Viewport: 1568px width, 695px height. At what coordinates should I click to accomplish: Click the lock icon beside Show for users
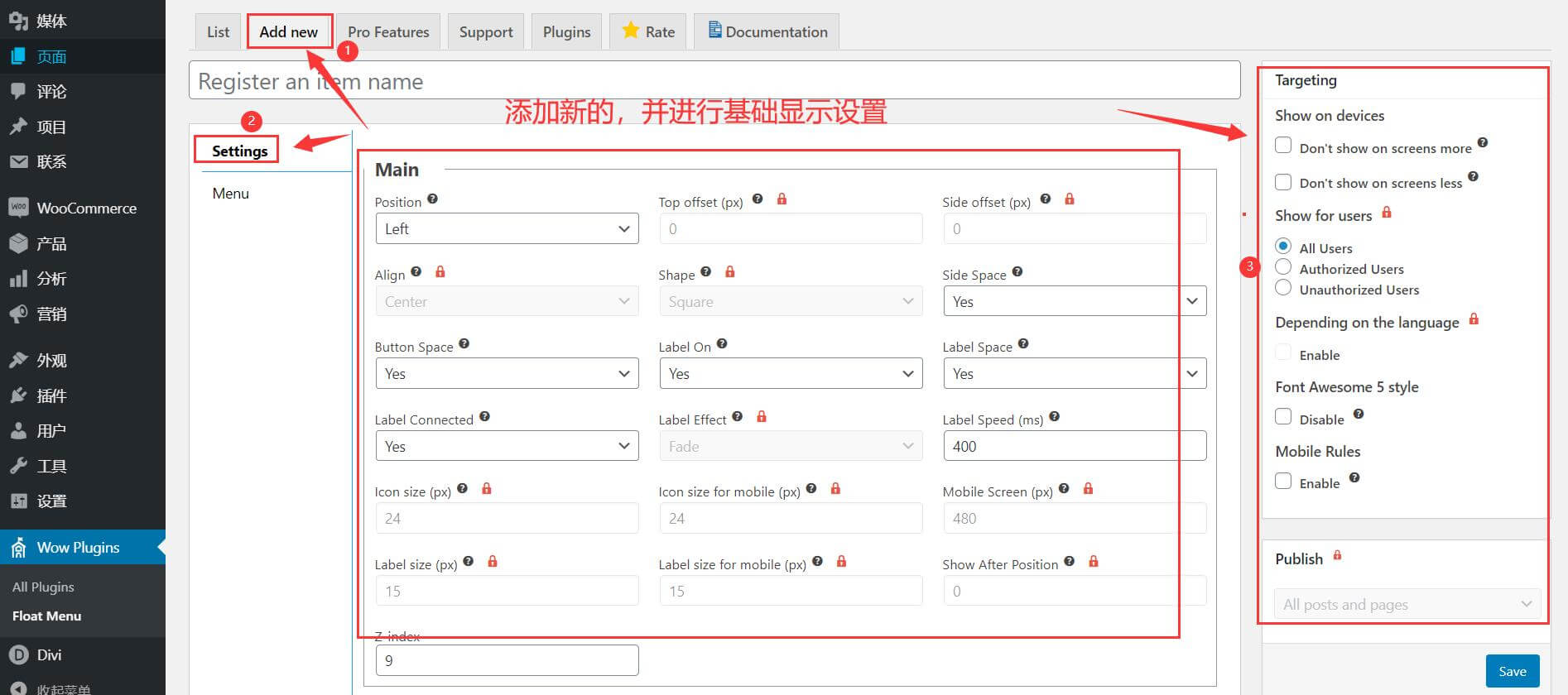[x=1387, y=213]
